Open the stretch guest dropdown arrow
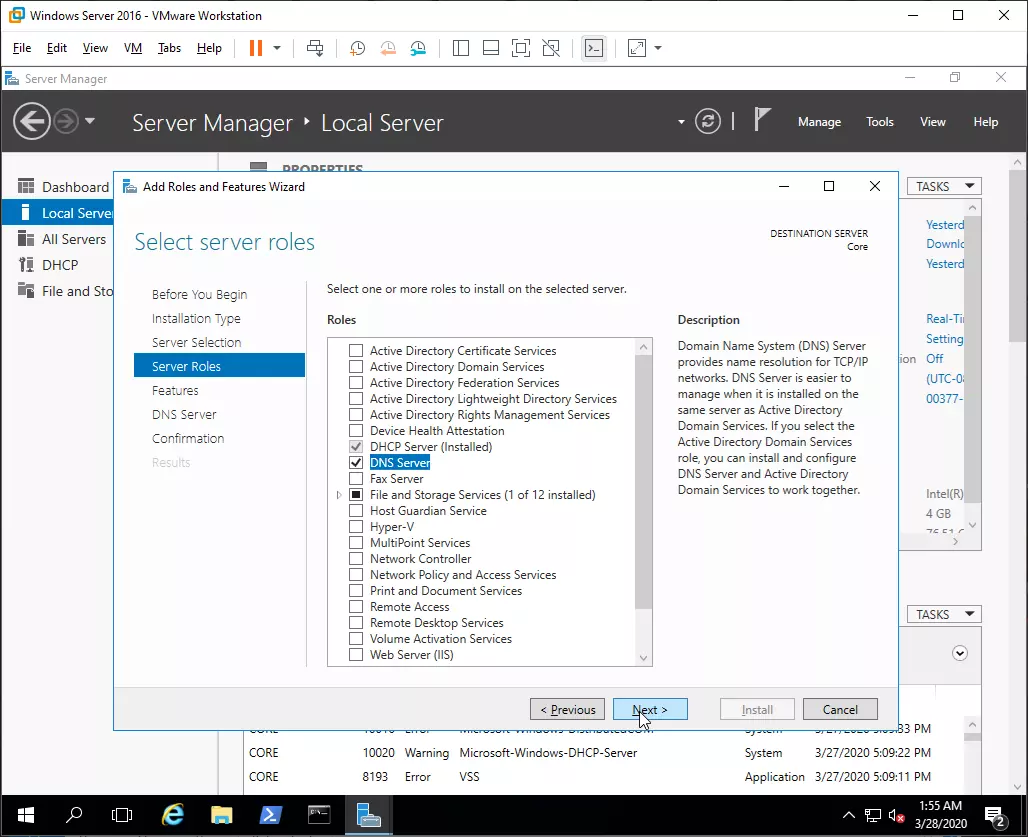 click(658, 48)
